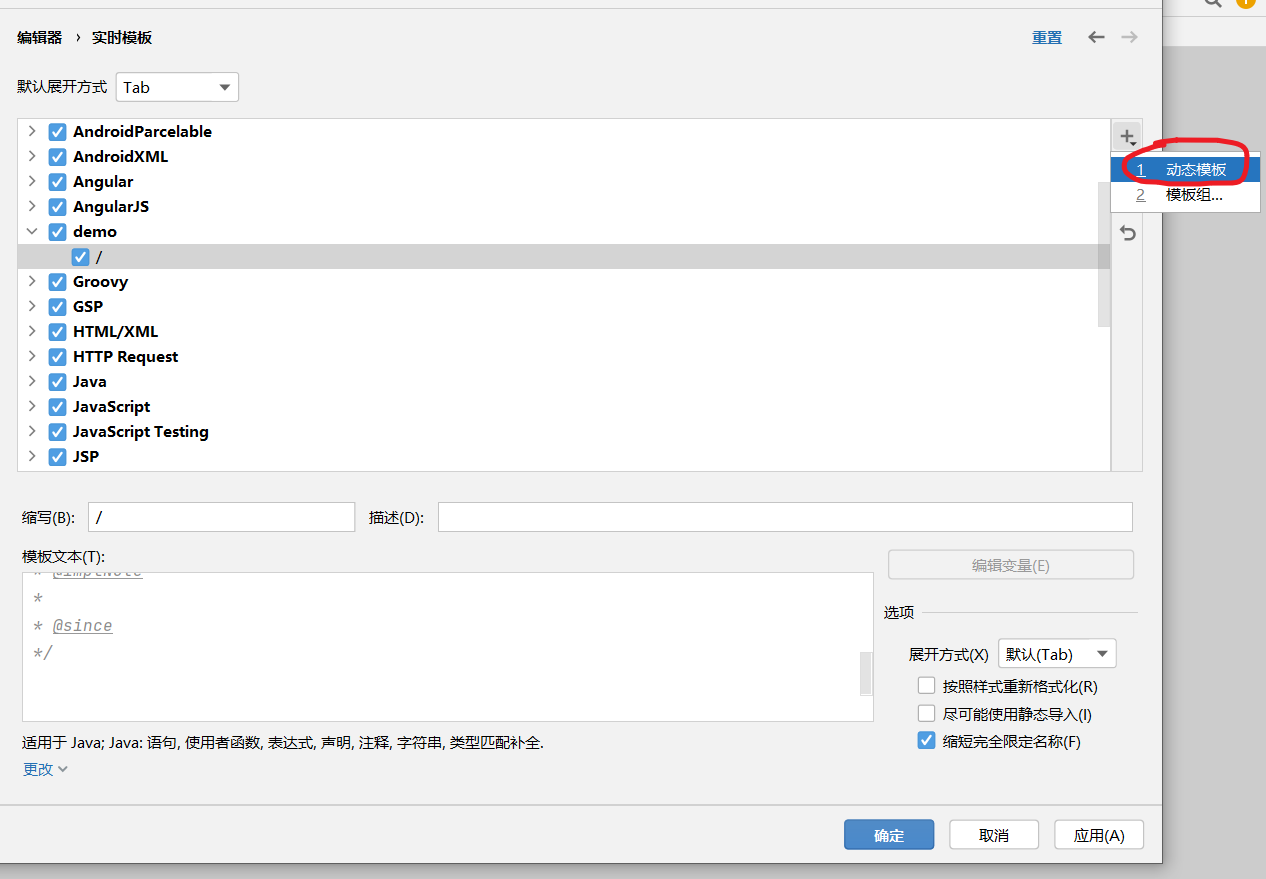Click the 编辑器 breadcrumb
The image size is (1266, 879).
pos(39,37)
